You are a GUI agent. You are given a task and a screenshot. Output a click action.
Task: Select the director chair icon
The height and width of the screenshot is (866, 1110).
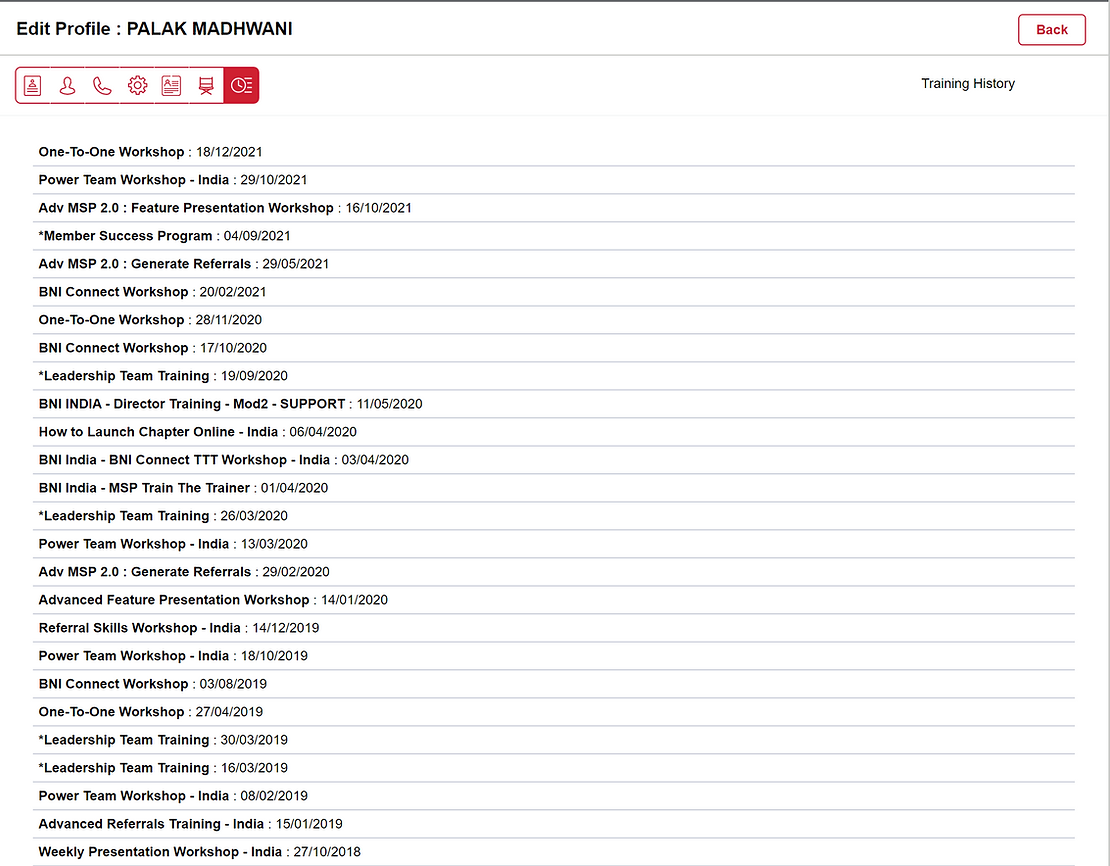click(x=206, y=86)
